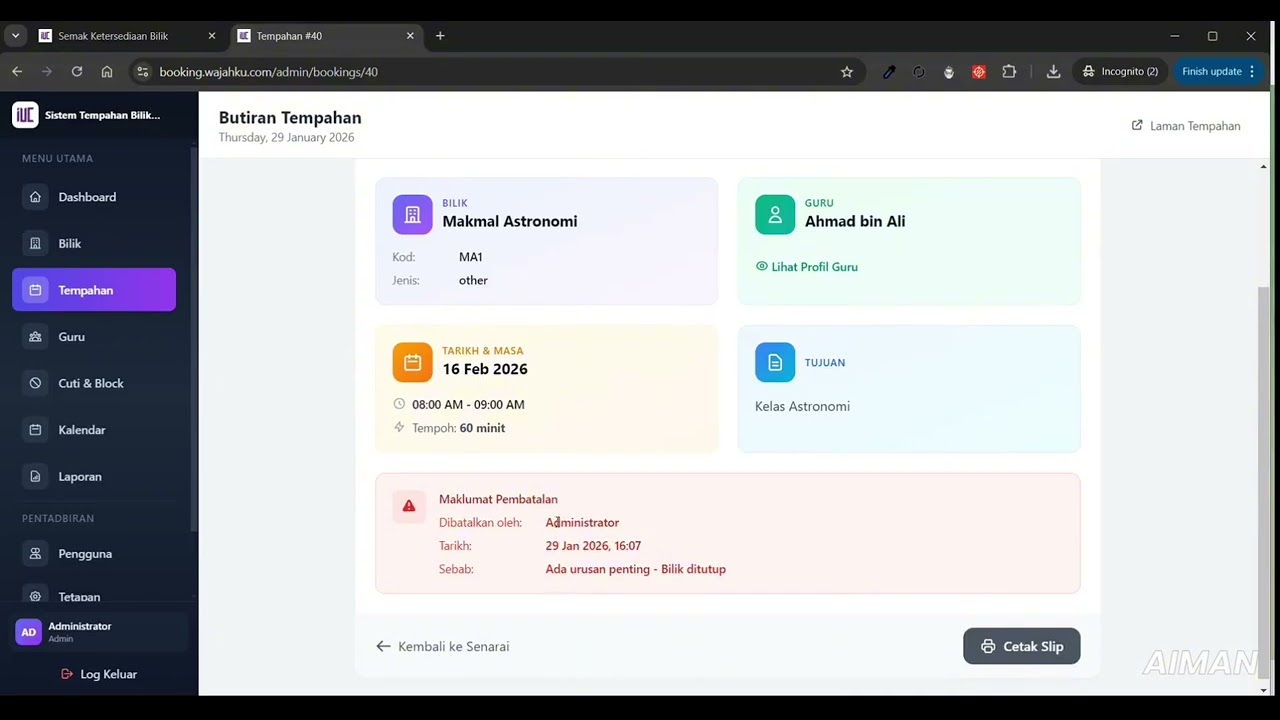This screenshot has height=720, width=1280.
Task: Click the Makmal Astronomi room name
Action: [x=510, y=221]
